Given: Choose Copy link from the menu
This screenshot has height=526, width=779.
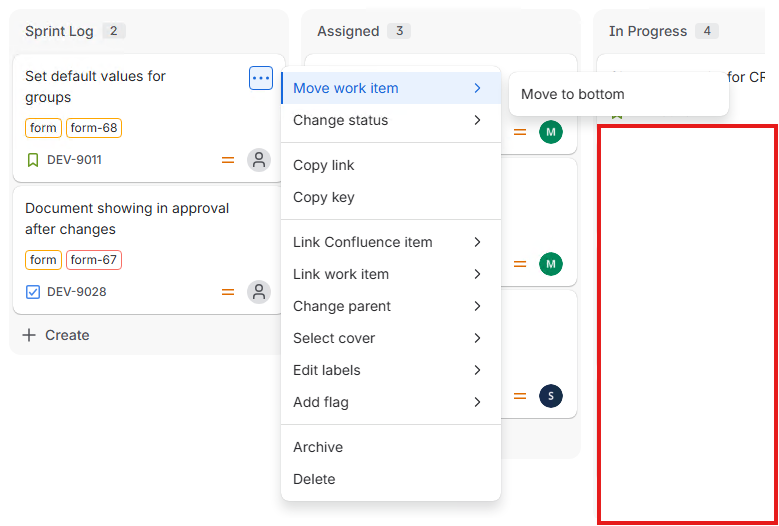Looking at the screenshot, I should [391, 165].
